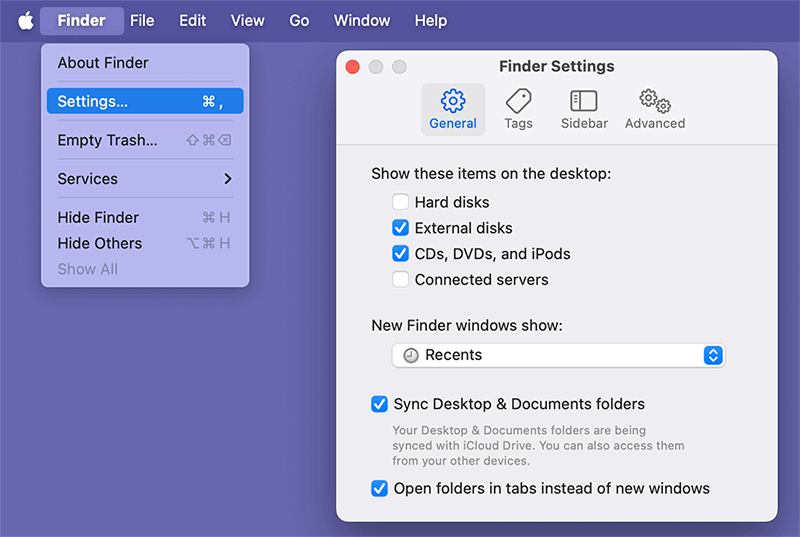The width and height of the screenshot is (800, 537).
Task: Select Hide Others menu item
Action: (x=145, y=243)
